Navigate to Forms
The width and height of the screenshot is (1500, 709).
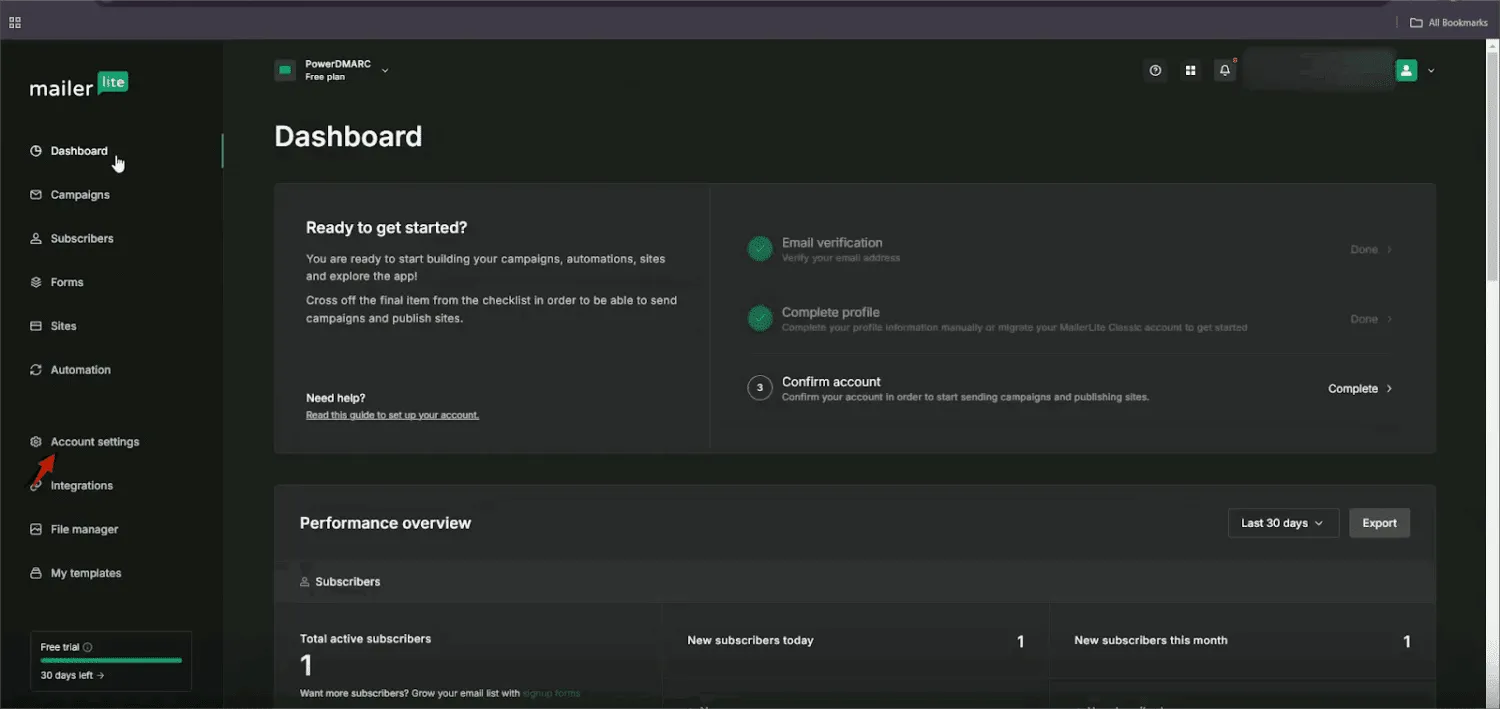click(x=67, y=282)
